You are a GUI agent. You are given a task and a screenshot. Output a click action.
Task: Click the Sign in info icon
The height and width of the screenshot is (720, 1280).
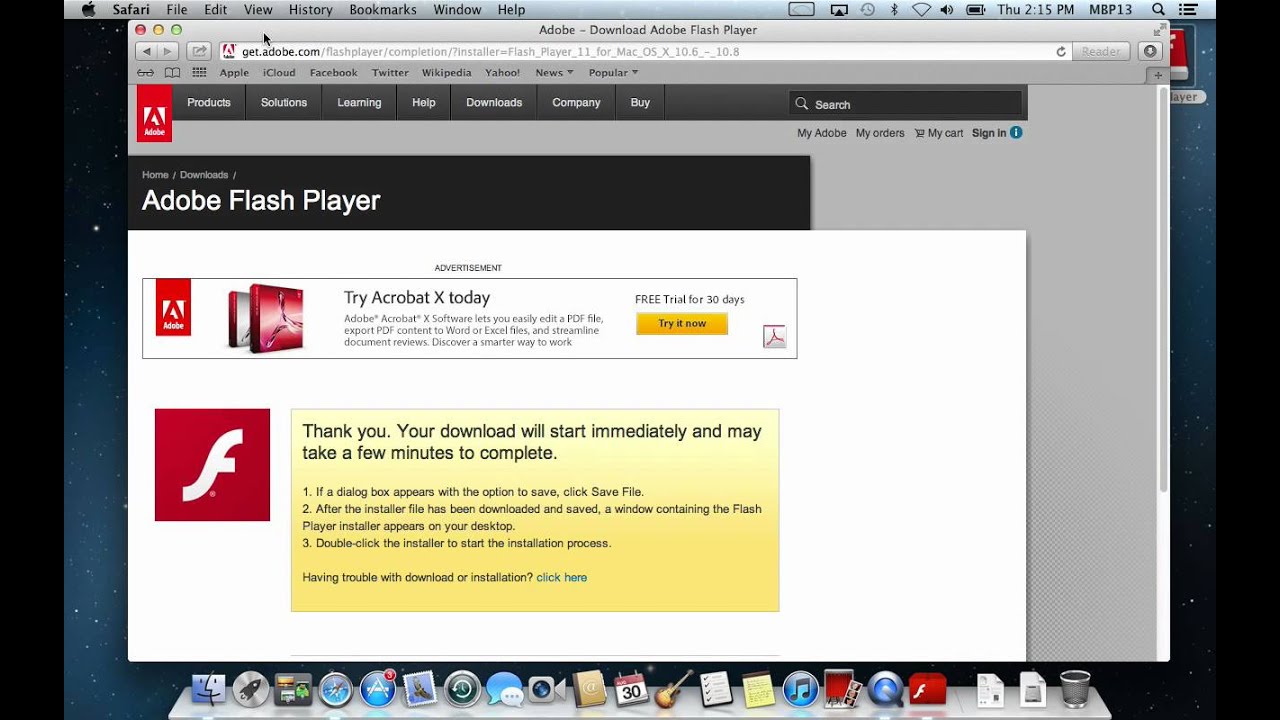point(1016,132)
